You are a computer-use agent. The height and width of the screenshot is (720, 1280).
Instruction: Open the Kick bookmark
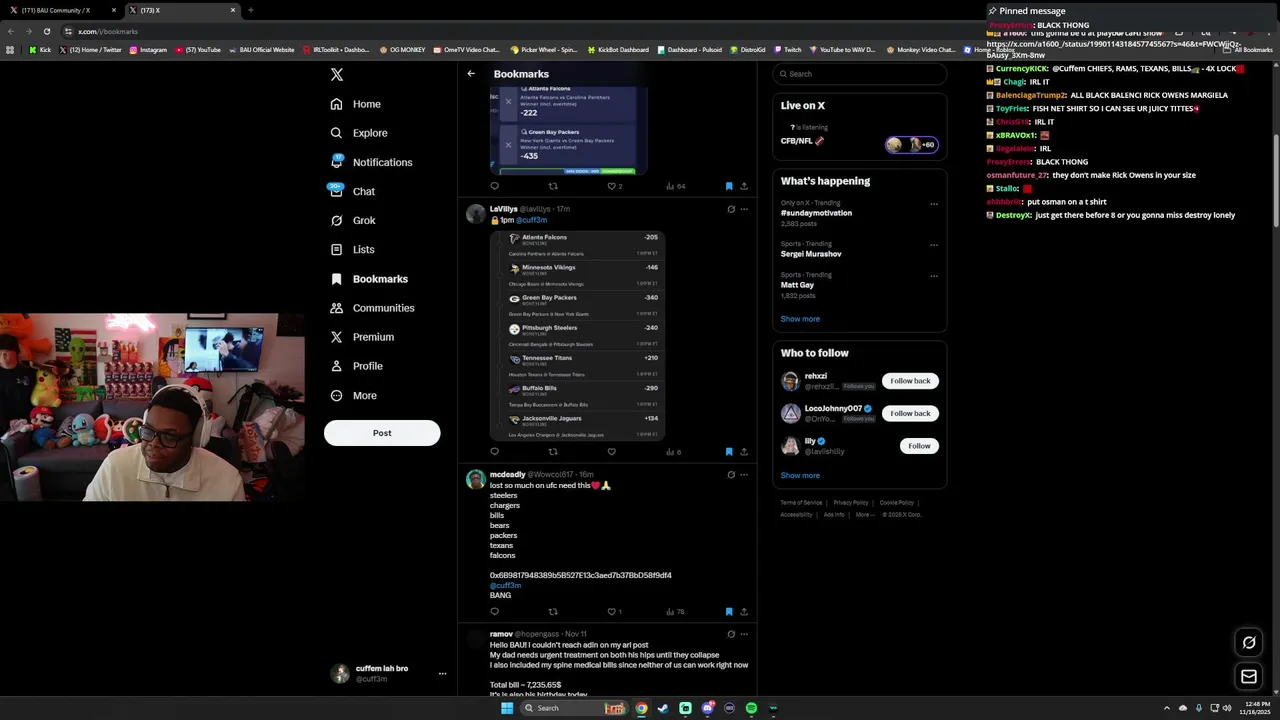point(40,50)
